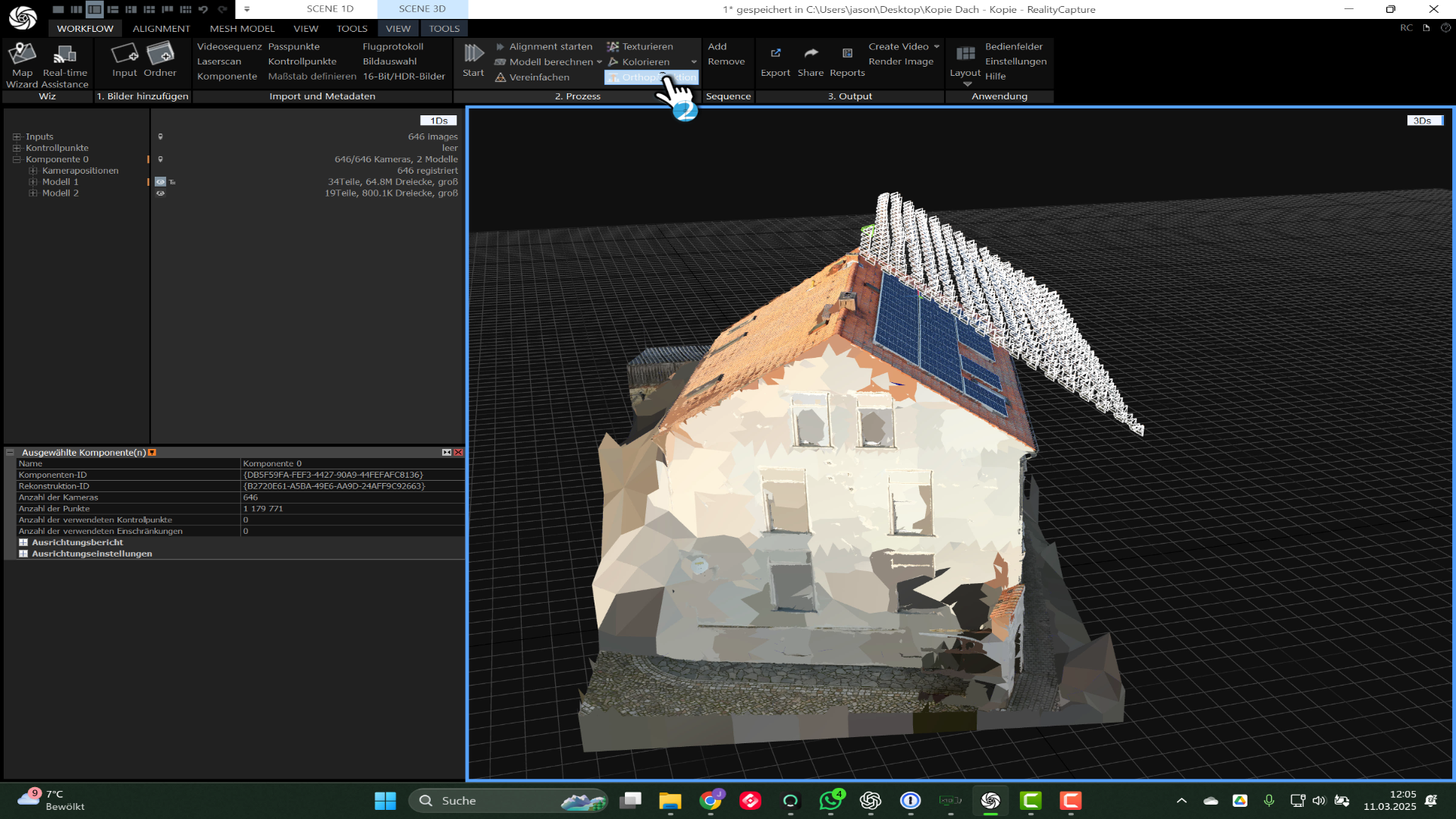Viewport: 1456px width, 819px height.
Task: Open the Create Video dropdown arrow
Action: [937, 46]
